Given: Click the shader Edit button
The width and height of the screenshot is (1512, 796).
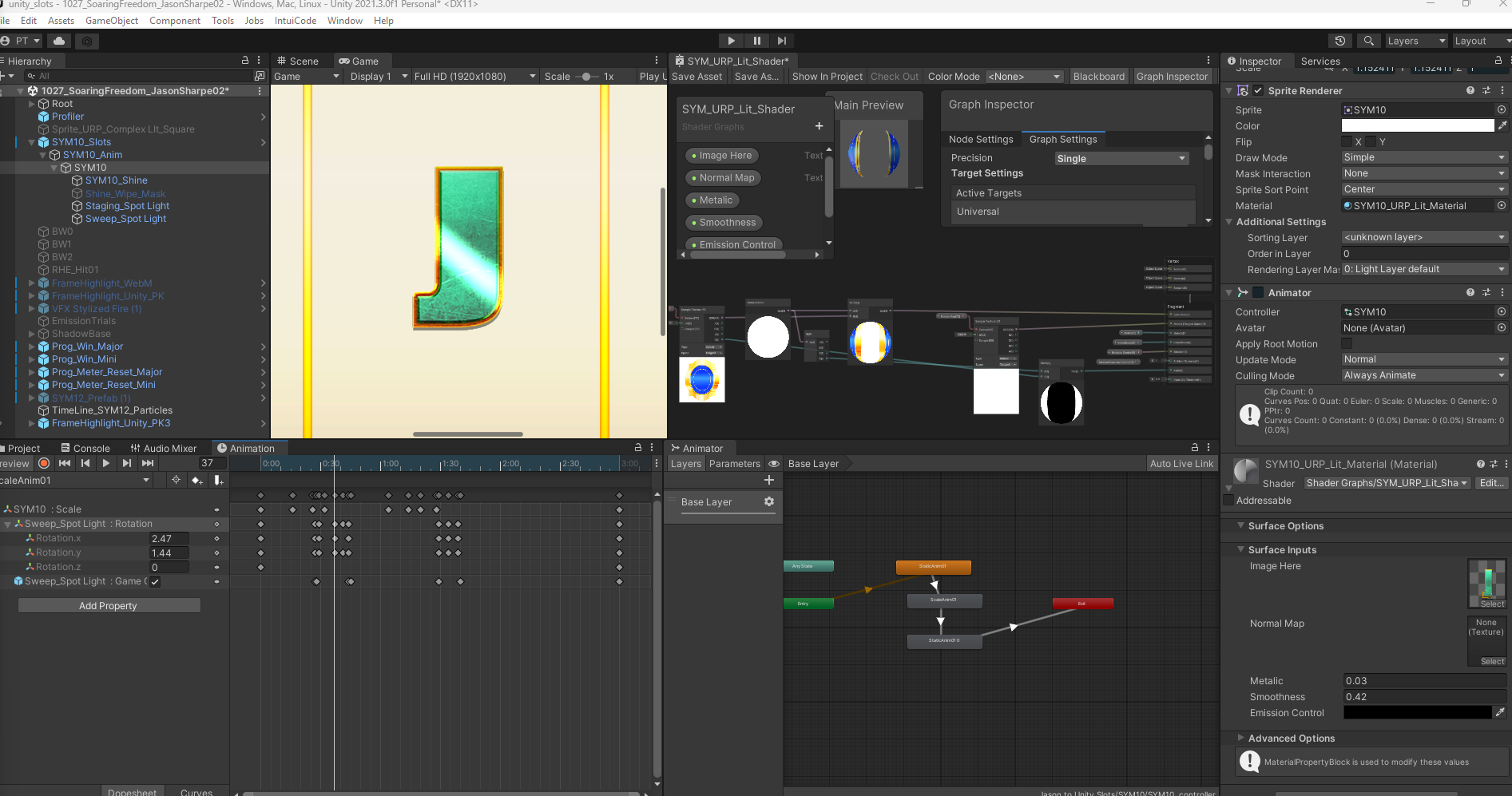Looking at the screenshot, I should [1491, 483].
